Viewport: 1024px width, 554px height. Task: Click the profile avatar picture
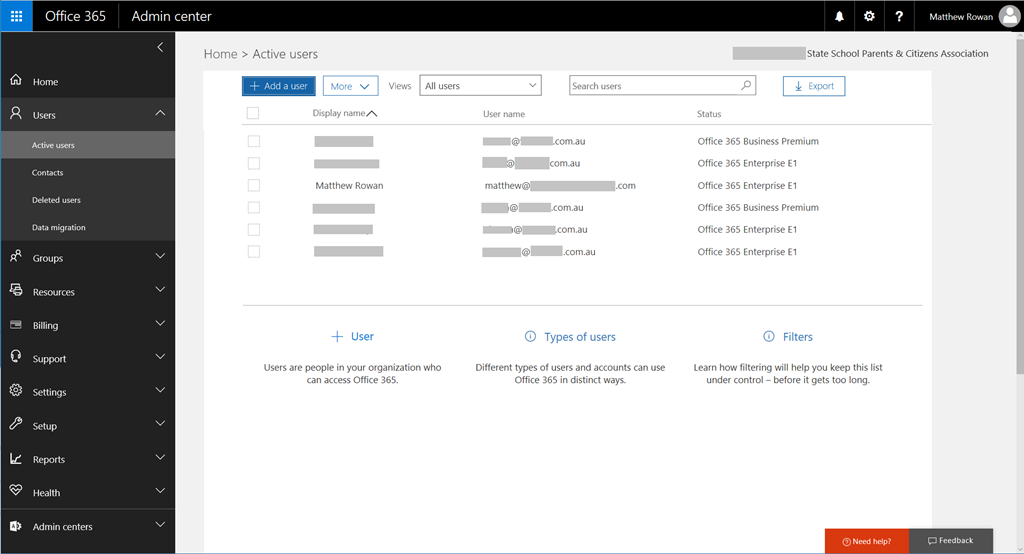[x=1009, y=16]
